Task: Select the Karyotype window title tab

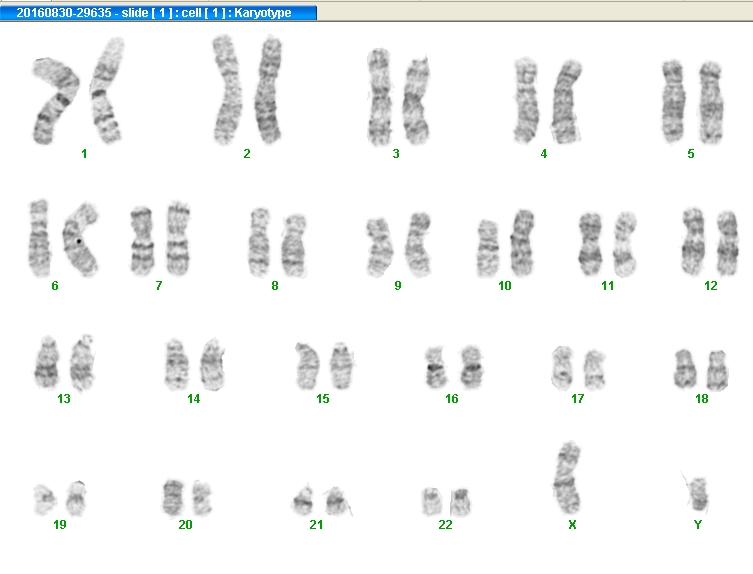Action: (x=158, y=12)
